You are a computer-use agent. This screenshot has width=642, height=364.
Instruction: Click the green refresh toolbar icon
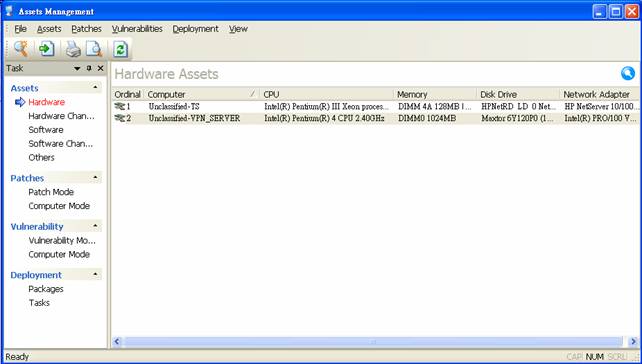(120, 49)
